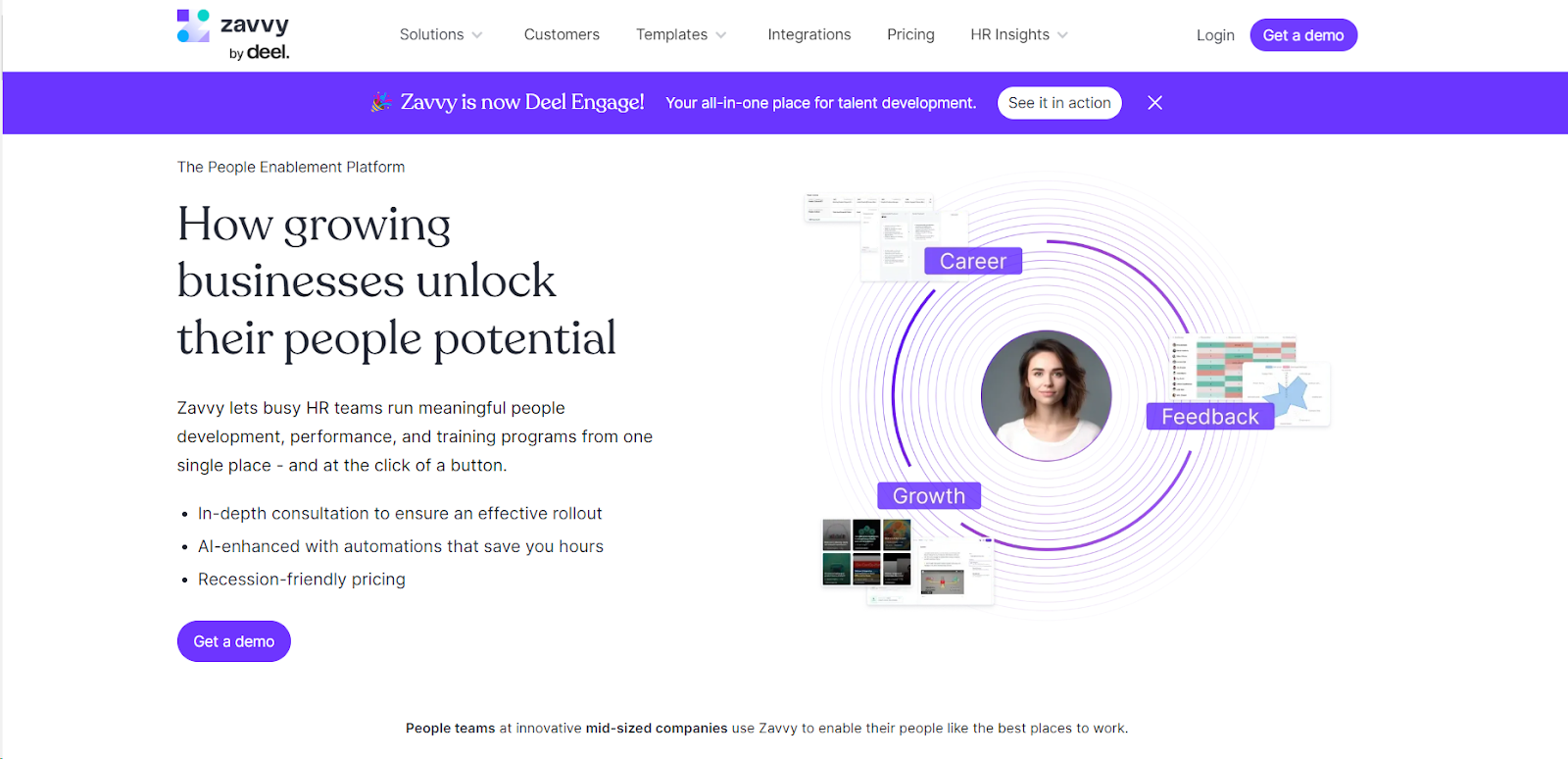The height and width of the screenshot is (759, 1568).
Task: Click the woman's portrait photo
Action: point(1047,395)
